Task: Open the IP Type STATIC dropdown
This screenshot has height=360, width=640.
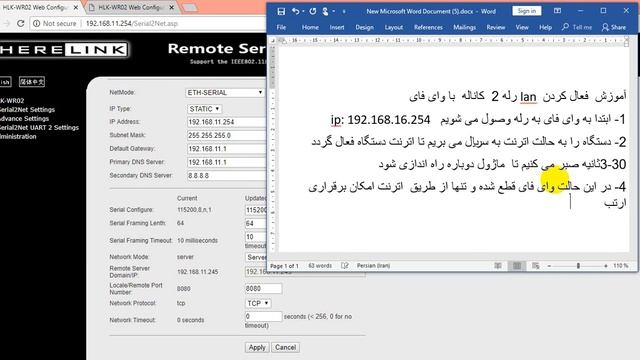Action: click(x=204, y=109)
